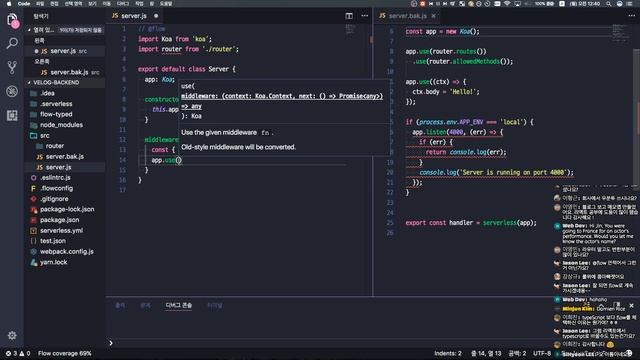Click the Wi-Fi icon in menu bar
This screenshot has width=640, height=360.
pyautogui.click(x=507, y=4)
